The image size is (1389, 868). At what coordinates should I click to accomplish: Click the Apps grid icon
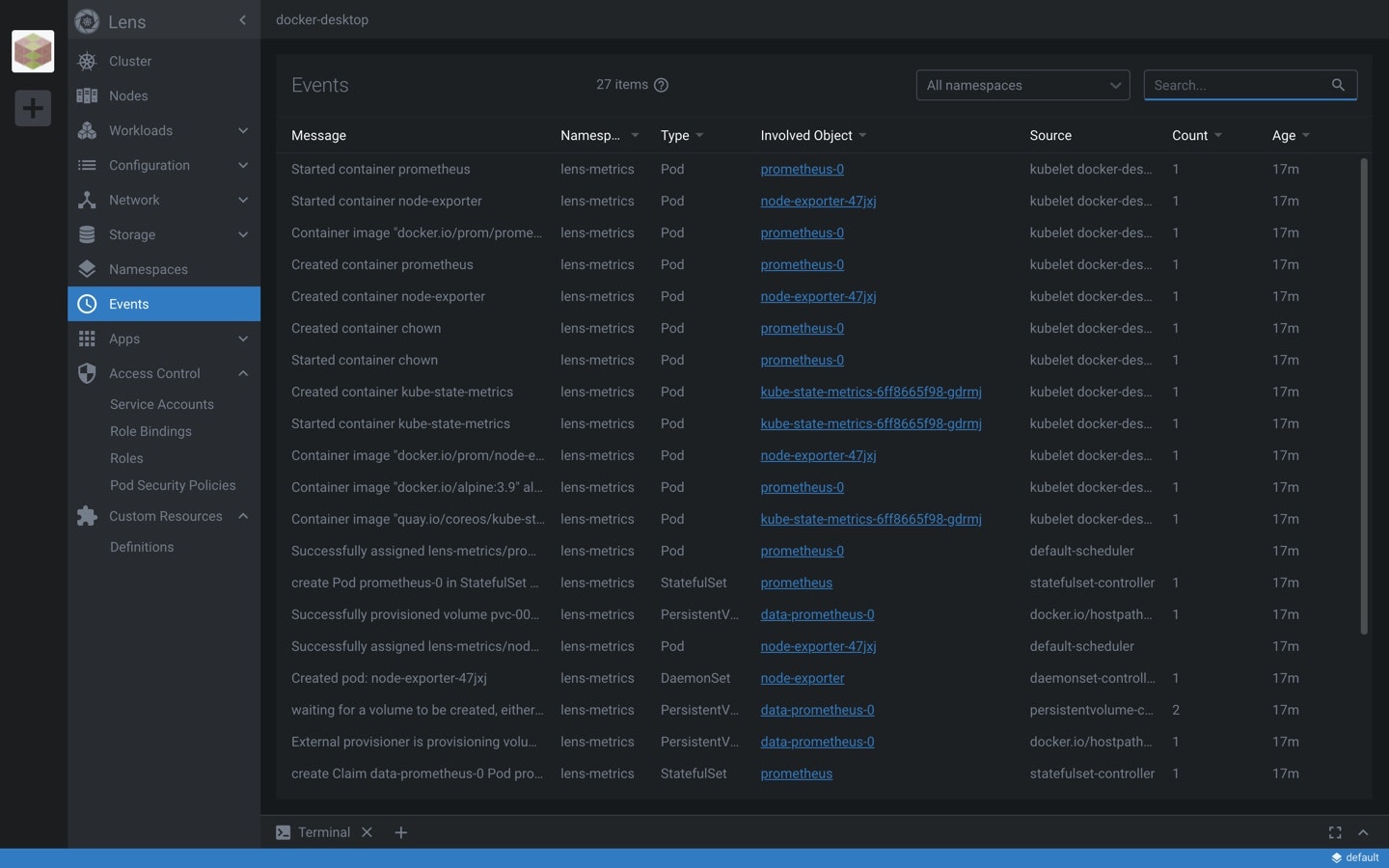pos(87,339)
